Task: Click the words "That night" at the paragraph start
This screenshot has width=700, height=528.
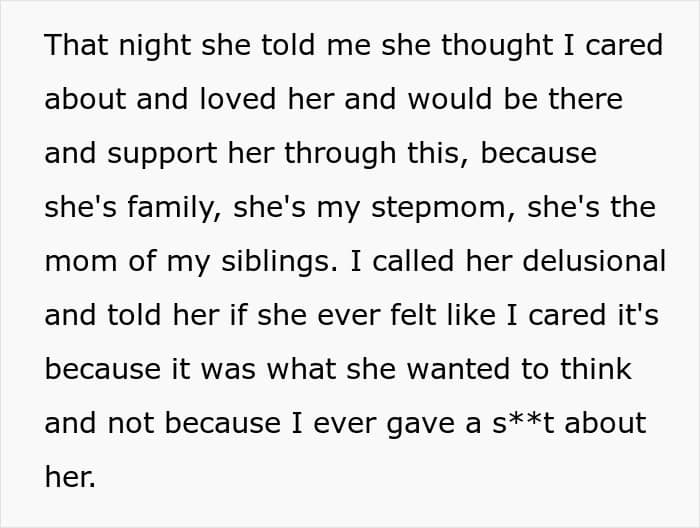Action: 99,46
